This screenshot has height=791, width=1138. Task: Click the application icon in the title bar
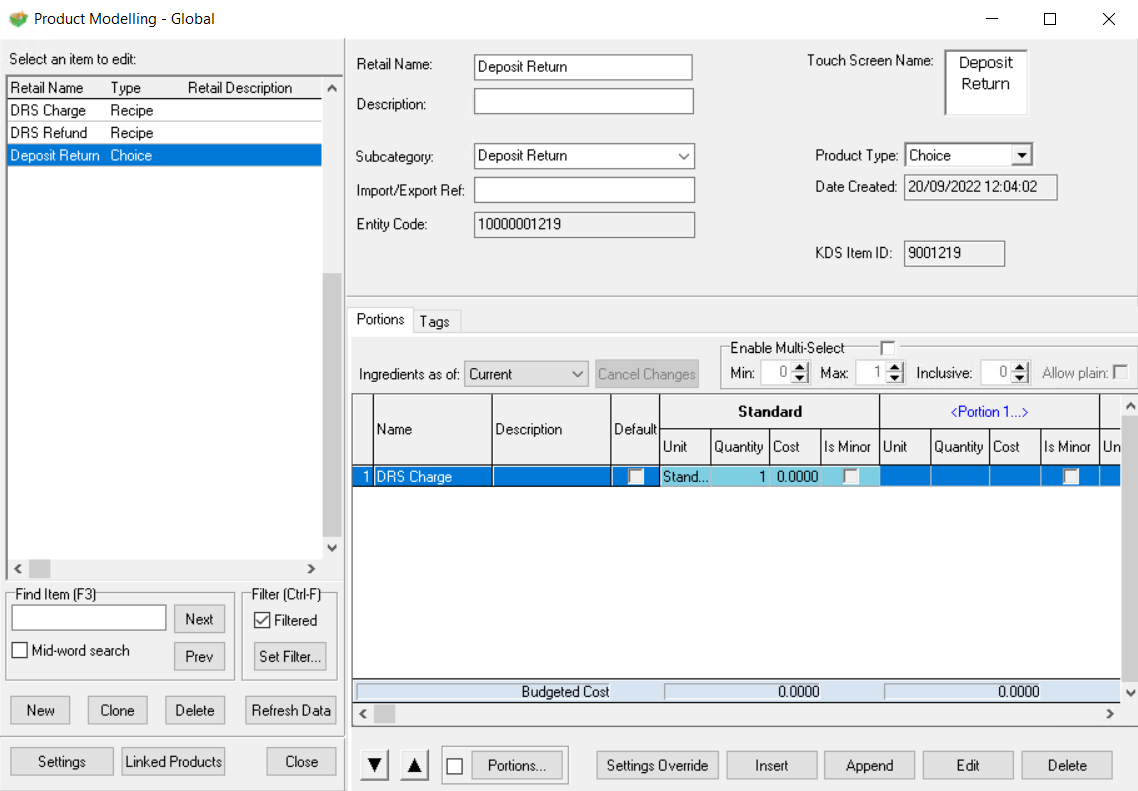tap(18, 19)
